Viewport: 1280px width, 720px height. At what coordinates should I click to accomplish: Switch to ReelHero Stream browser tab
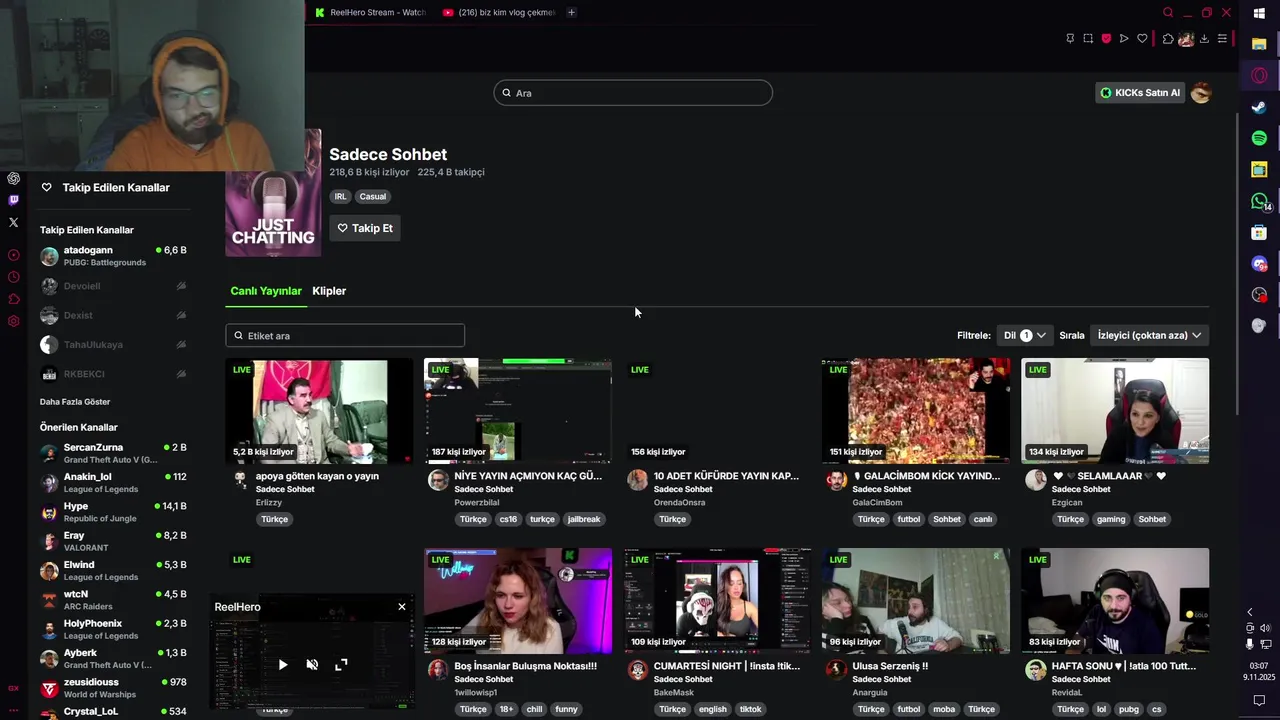pos(371,12)
